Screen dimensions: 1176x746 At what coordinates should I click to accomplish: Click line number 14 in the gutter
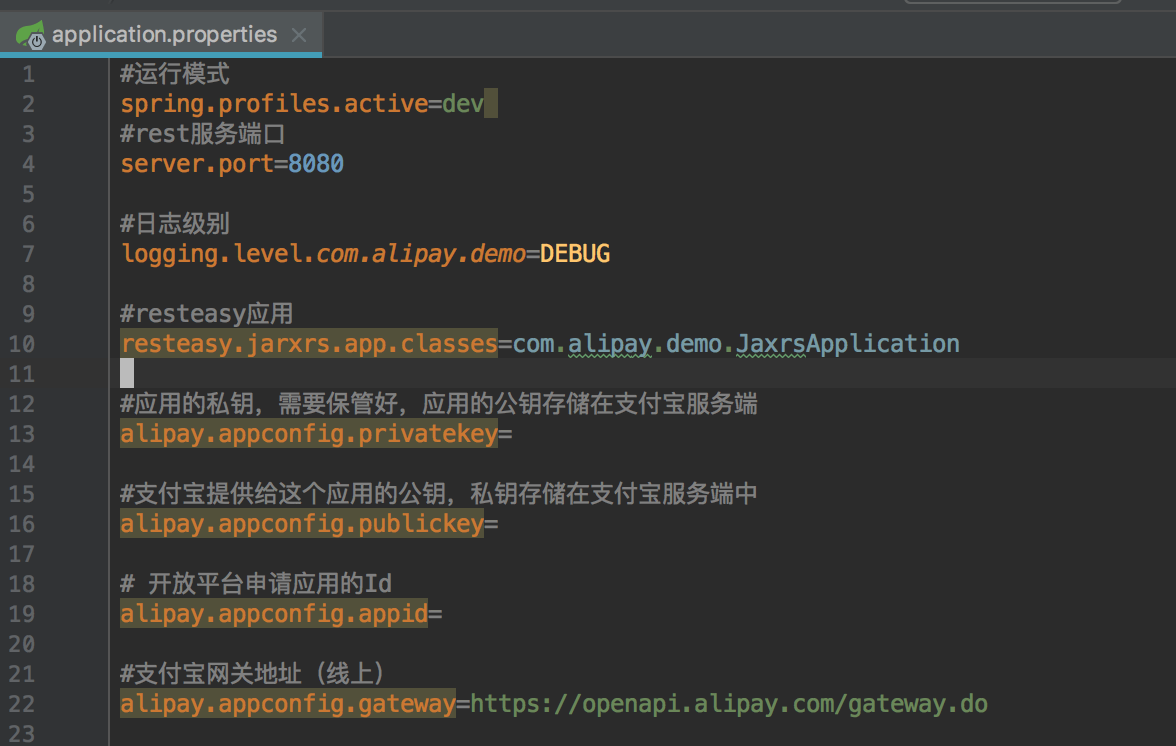22,464
